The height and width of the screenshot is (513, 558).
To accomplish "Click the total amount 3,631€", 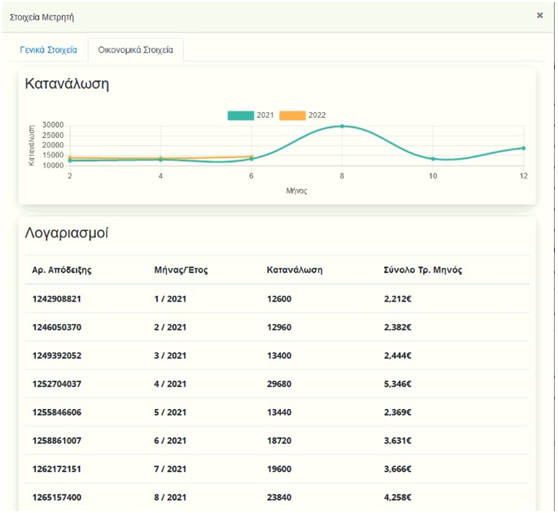I will tap(398, 440).
